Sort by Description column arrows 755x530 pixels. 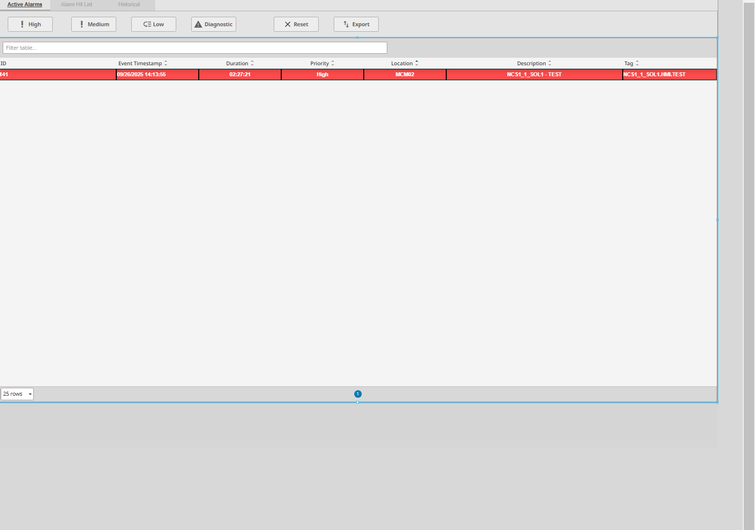(x=550, y=63)
